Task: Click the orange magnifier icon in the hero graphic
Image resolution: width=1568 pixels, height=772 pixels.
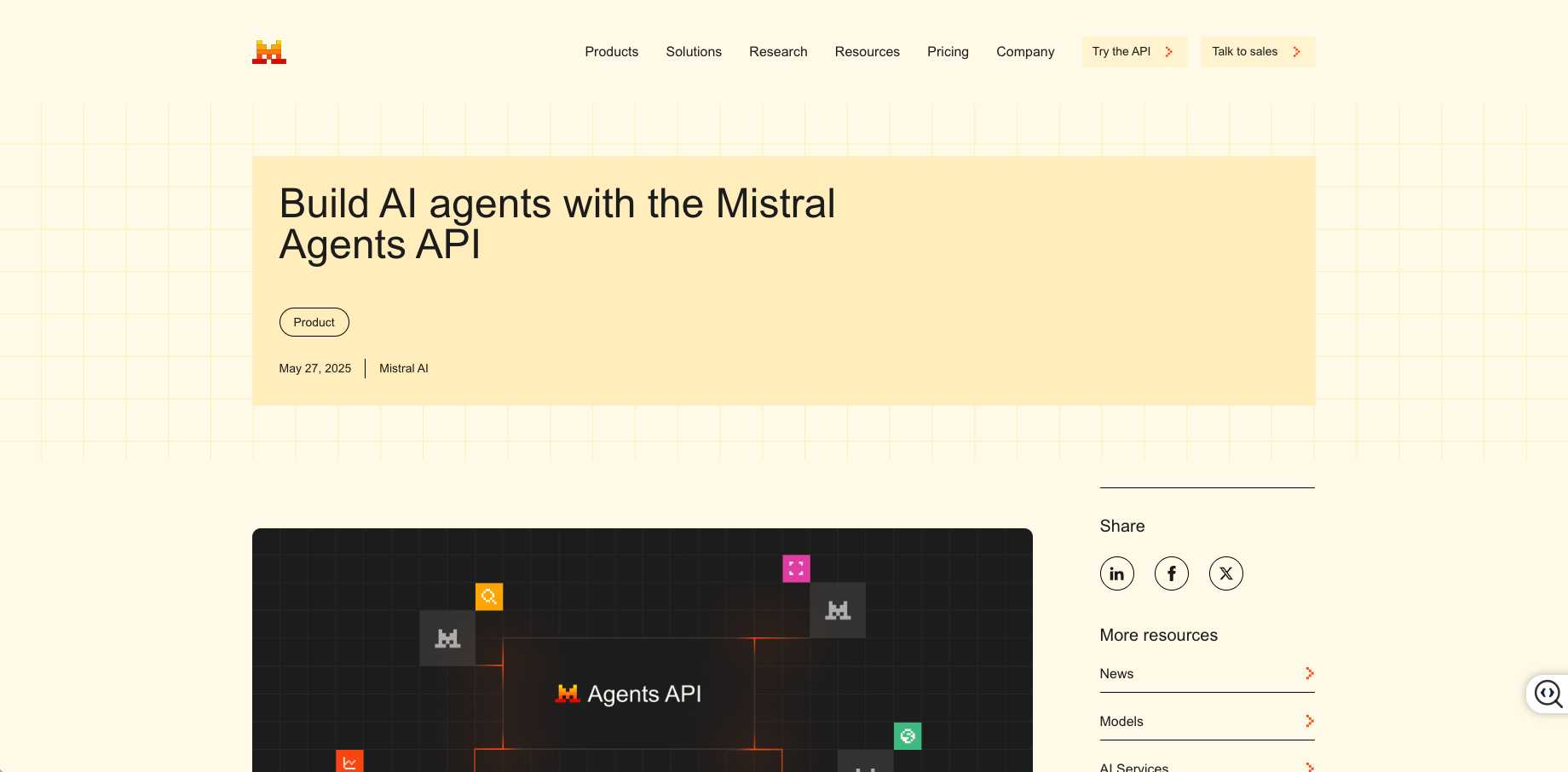Action: pyautogui.click(x=489, y=596)
